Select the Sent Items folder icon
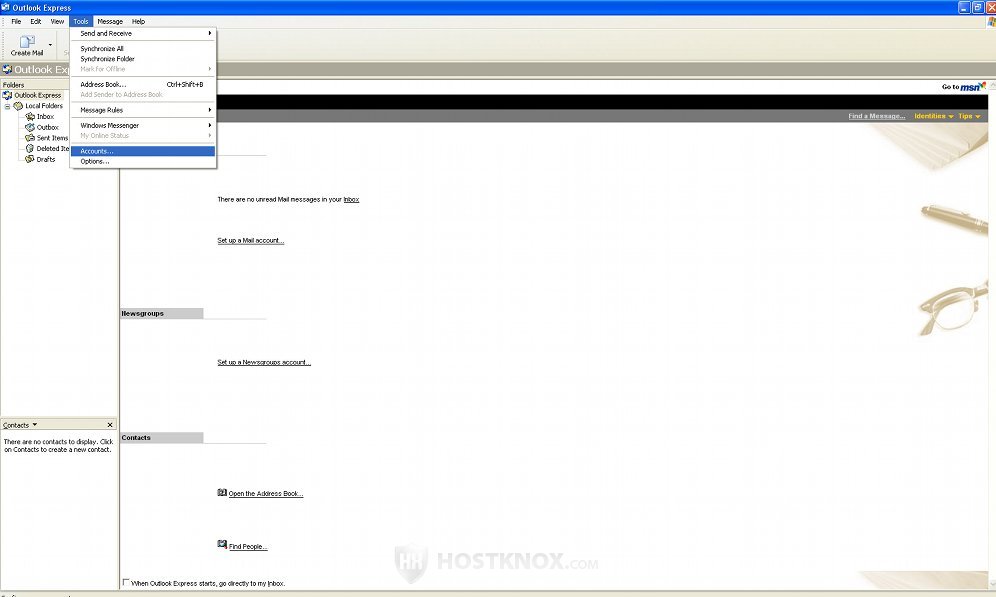This screenshot has width=996, height=597. pos(30,138)
